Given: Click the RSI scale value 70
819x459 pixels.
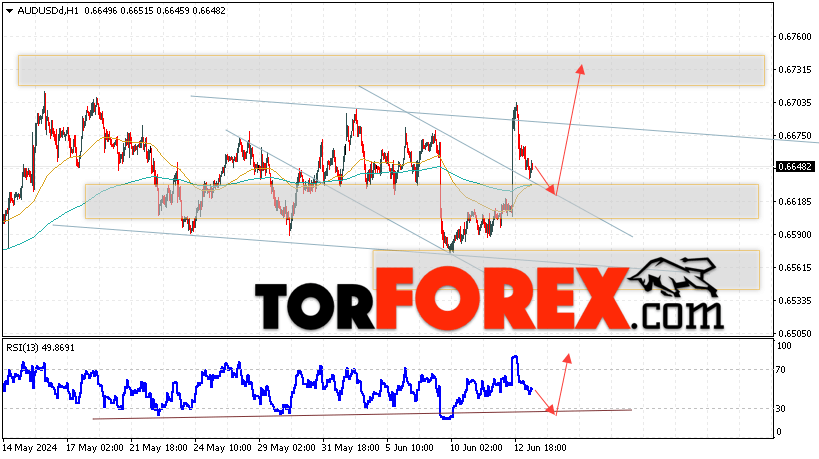Looking at the screenshot, I should click(781, 370).
